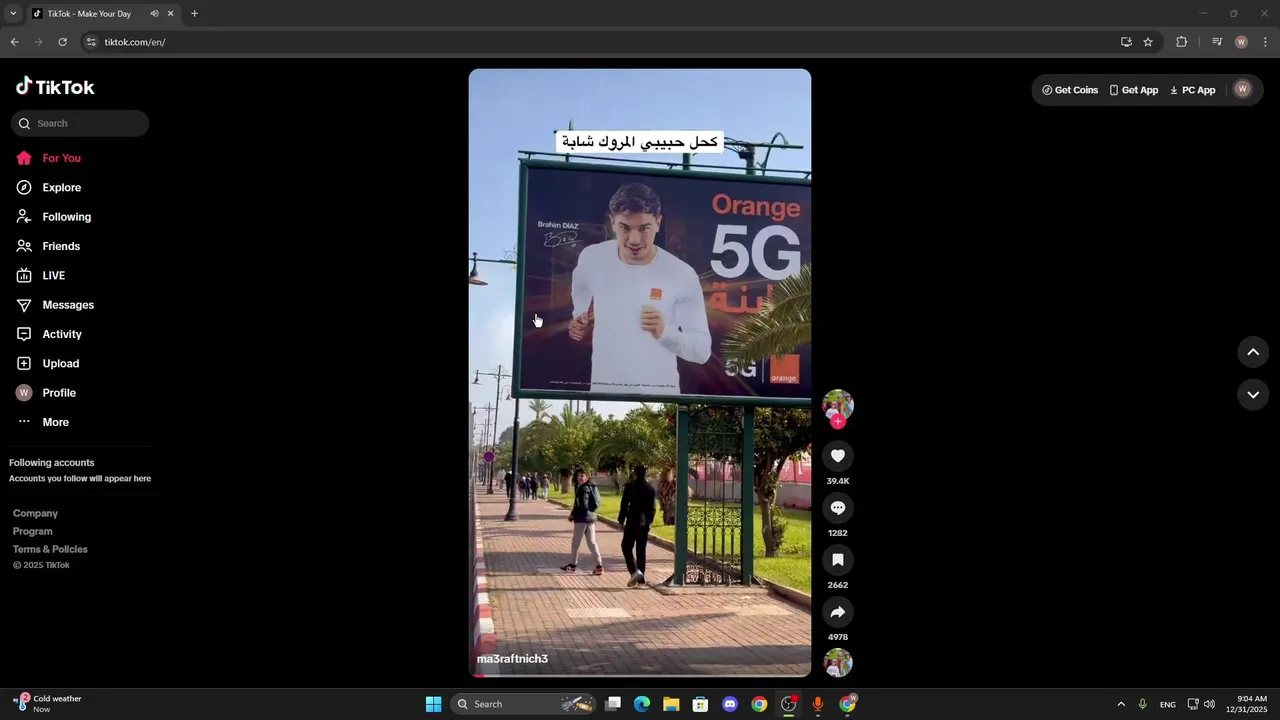The width and height of the screenshot is (1280, 720).
Task: View site information icon in the address bar
Action: click(x=91, y=42)
